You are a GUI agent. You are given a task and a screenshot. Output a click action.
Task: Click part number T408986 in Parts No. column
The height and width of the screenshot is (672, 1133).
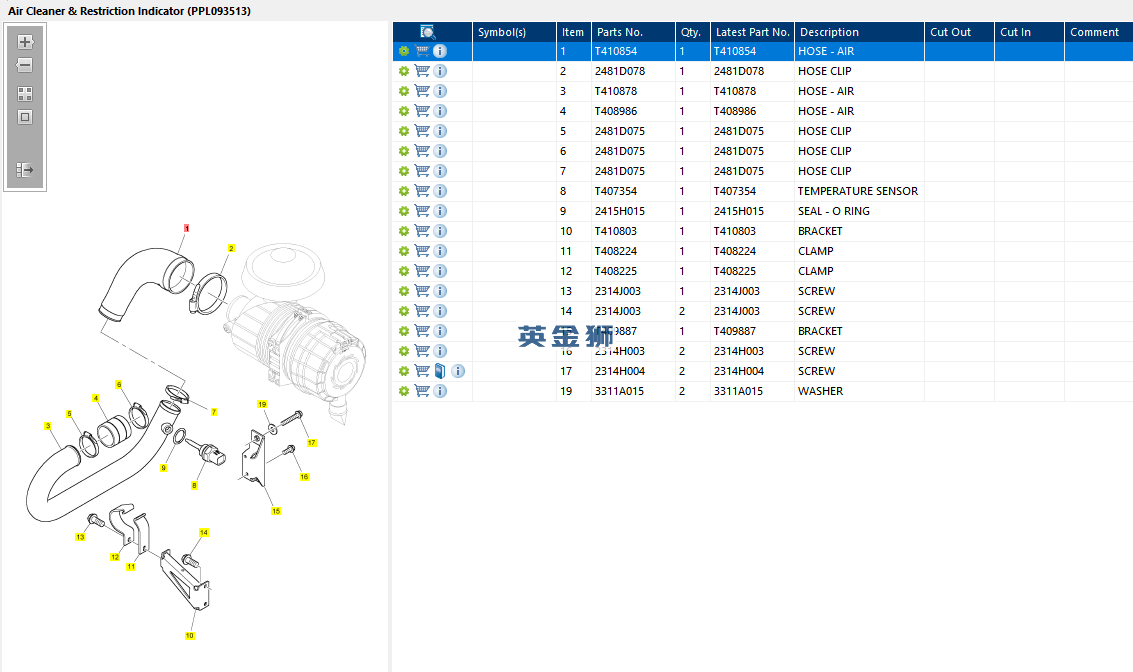(x=616, y=111)
